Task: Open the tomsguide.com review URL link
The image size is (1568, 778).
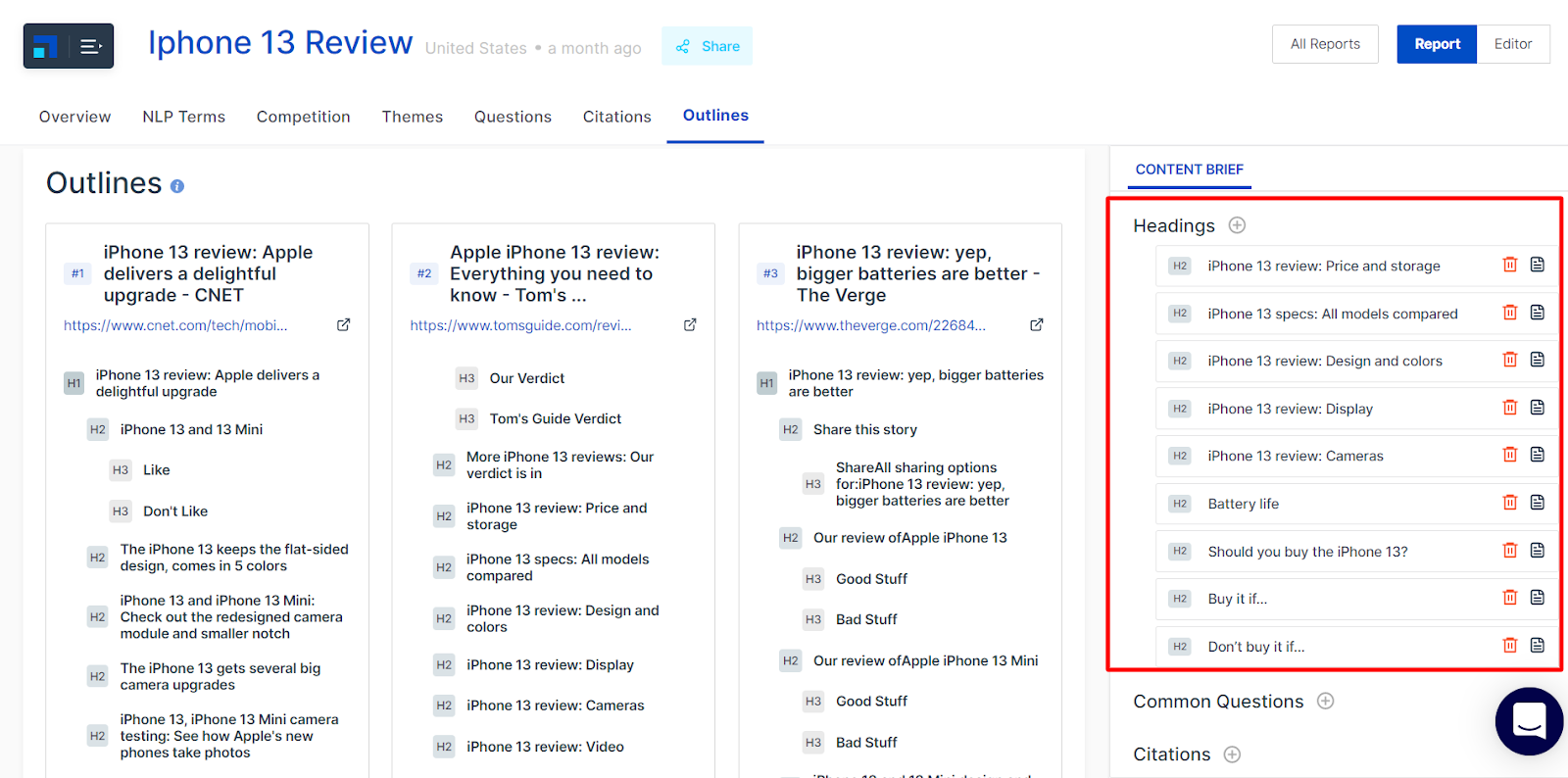Action: click(520, 325)
